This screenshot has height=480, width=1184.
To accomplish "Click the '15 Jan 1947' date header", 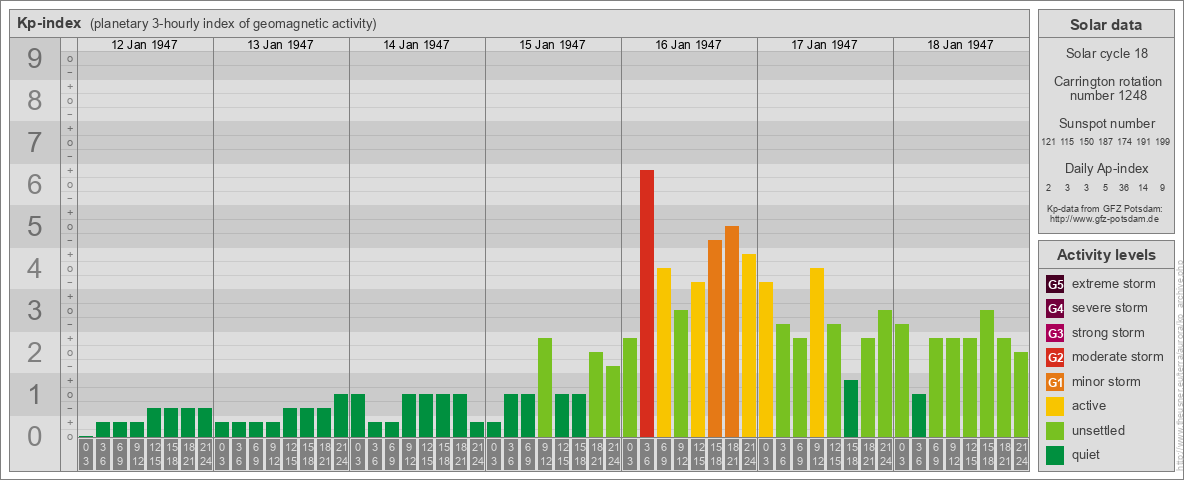I will click(552, 45).
